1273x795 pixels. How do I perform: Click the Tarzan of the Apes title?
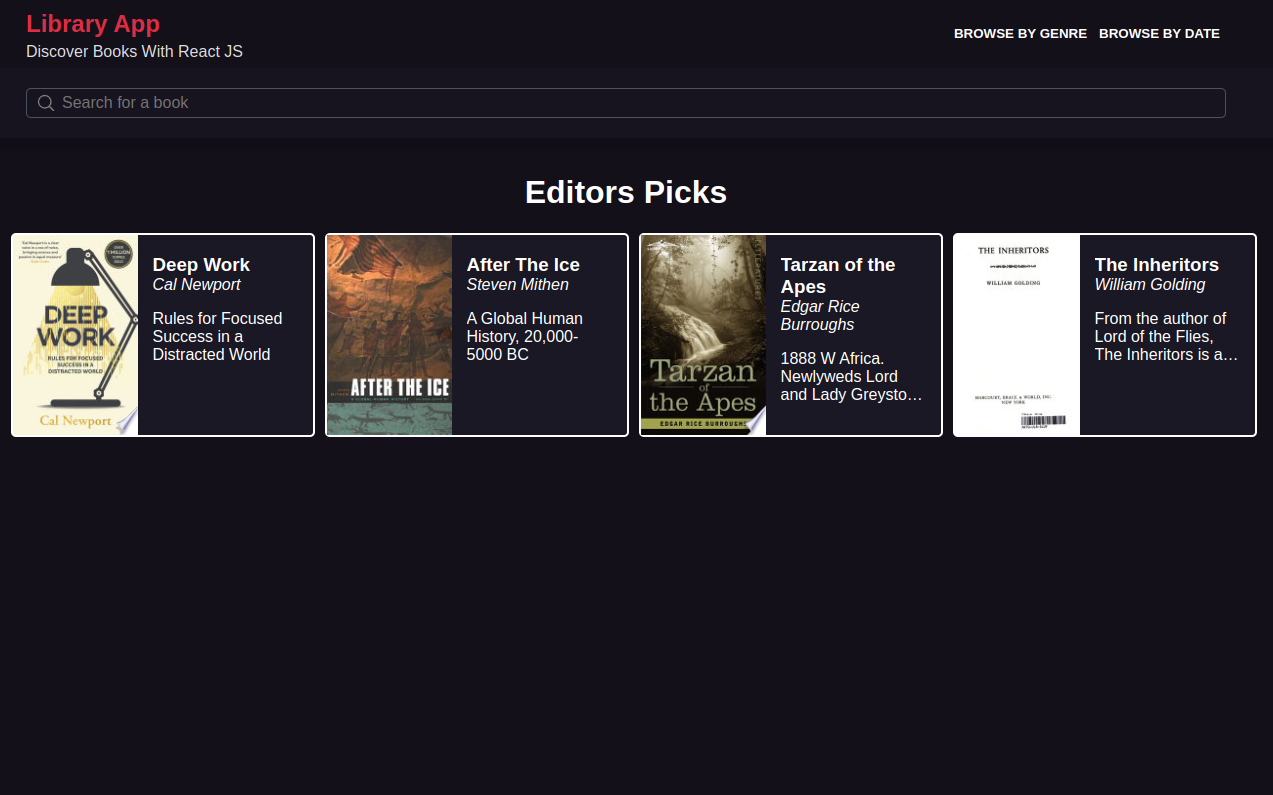tap(837, 275)
